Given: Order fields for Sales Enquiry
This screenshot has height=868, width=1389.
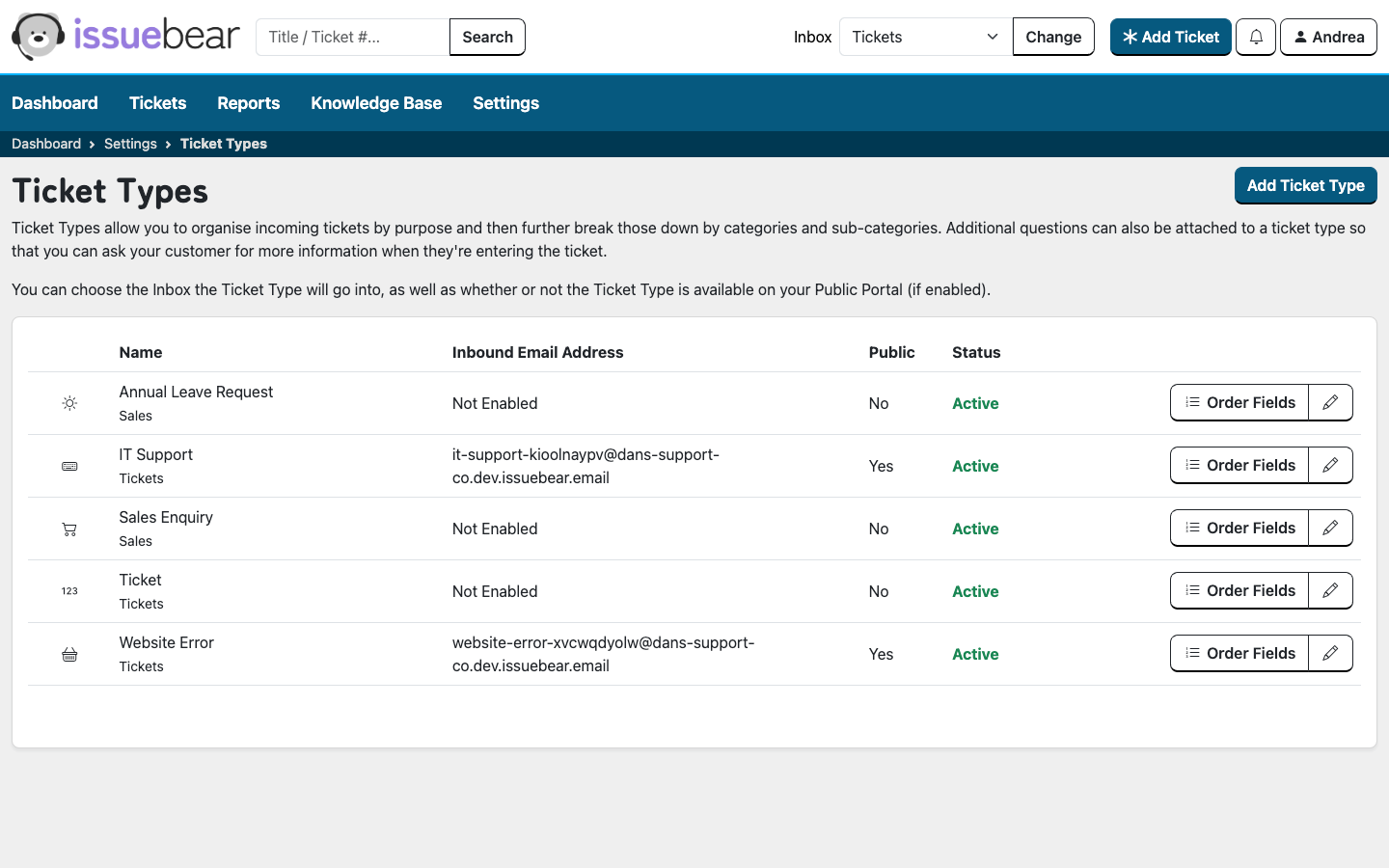Looking at the screenshot, I should 1239,528.
